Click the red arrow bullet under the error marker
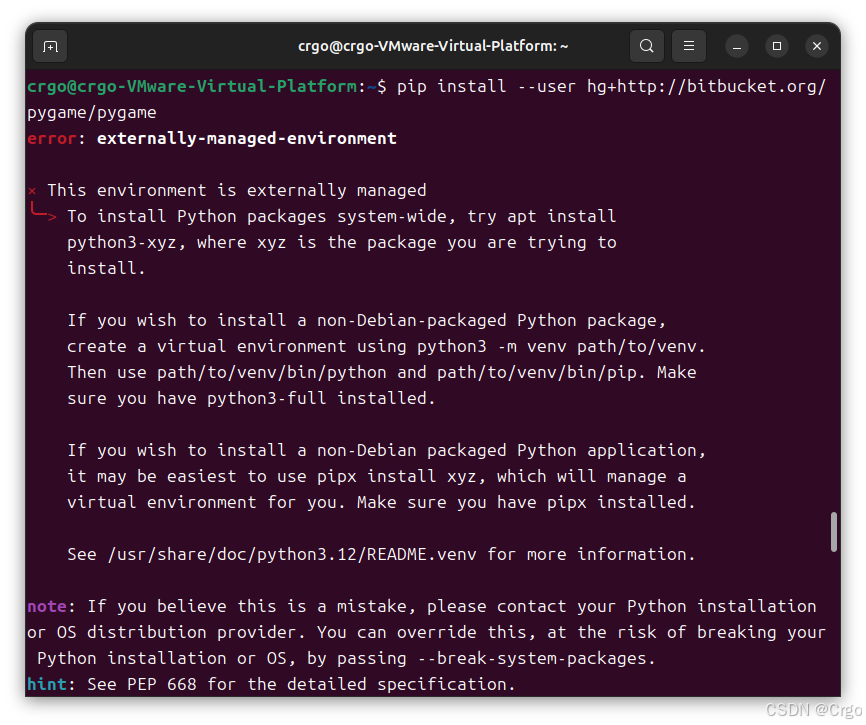Screen dimensions: 866x725 [x=41, y=212]
